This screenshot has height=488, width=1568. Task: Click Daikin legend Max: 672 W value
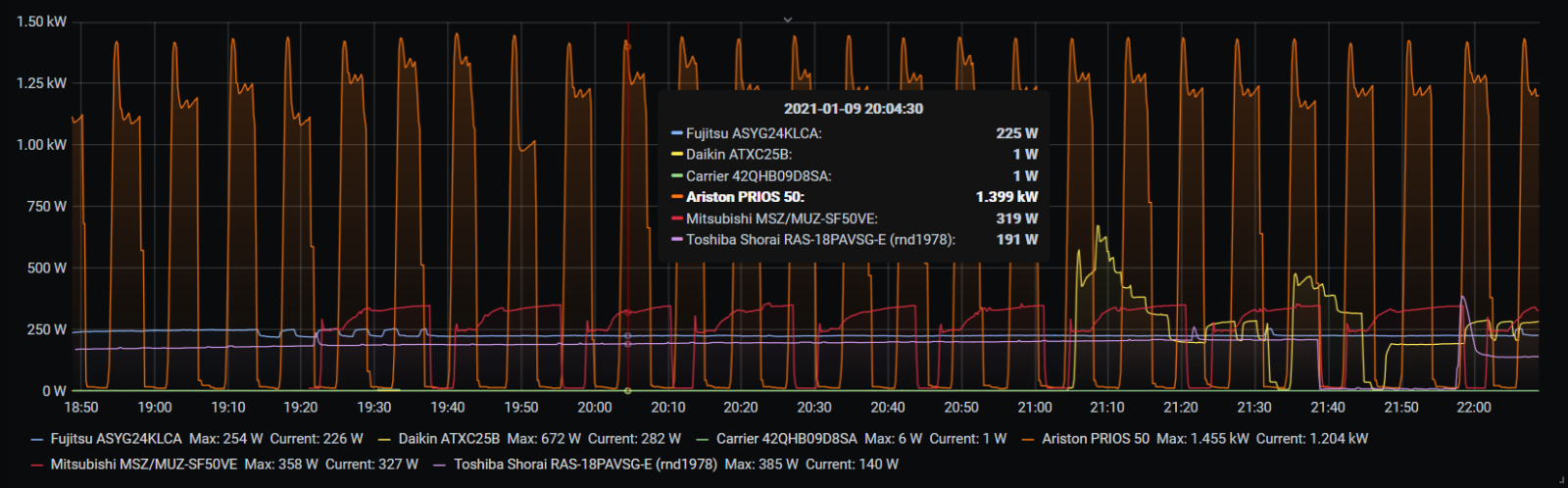point(544,439)
